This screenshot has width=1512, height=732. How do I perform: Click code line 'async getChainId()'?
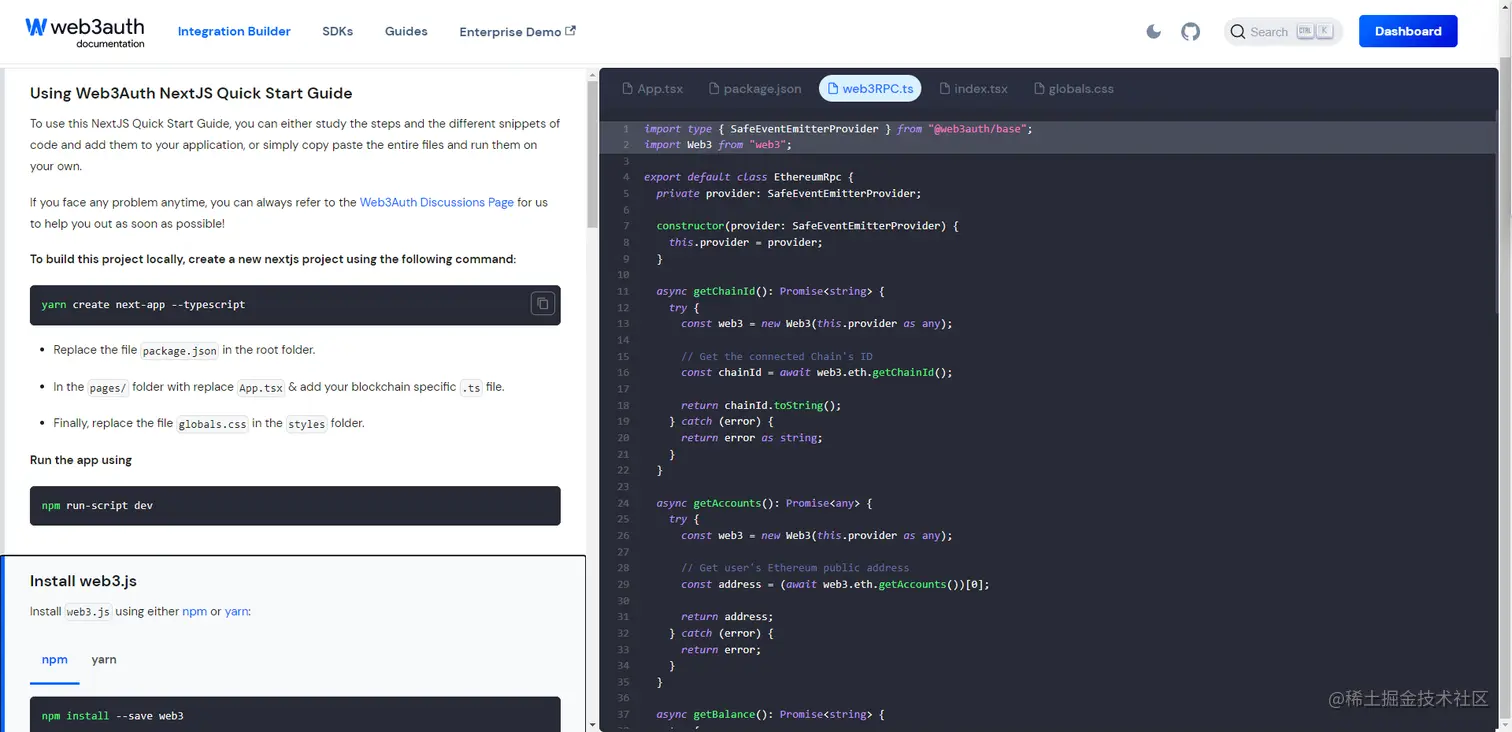coord(770,291)
